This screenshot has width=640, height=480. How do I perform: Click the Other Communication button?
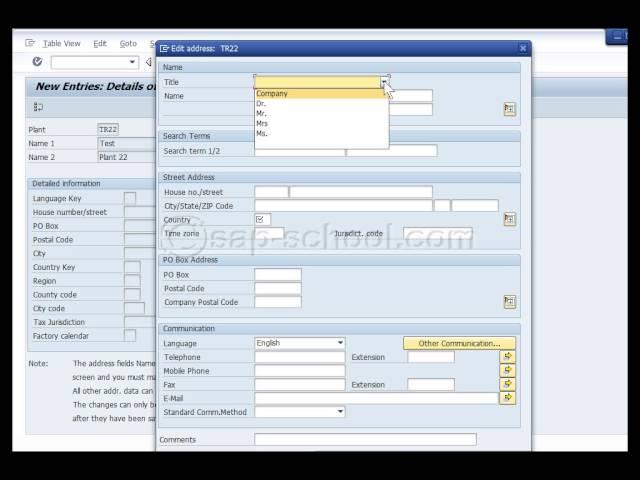click(x=459, y=343)
